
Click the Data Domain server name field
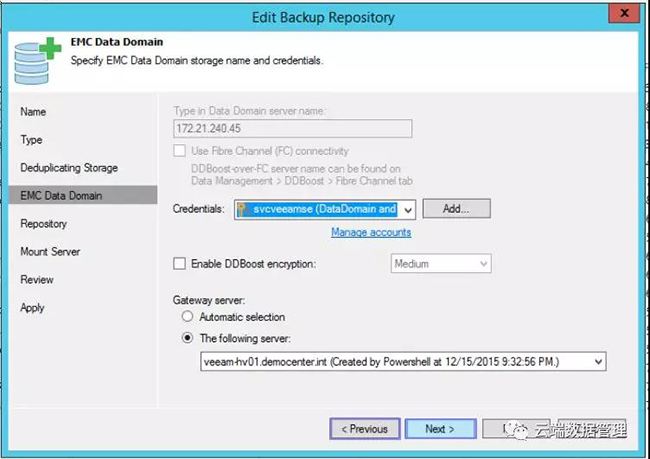point(293,129)
